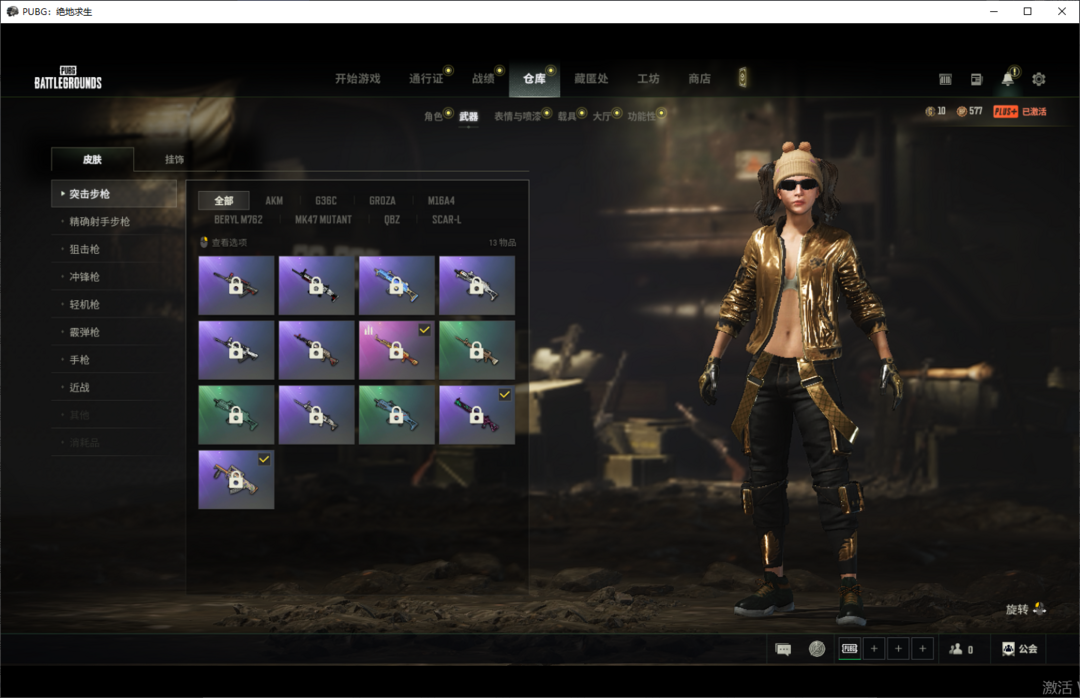
Task: Go to the 开始游戏 tab
Action: click(357, 79)
